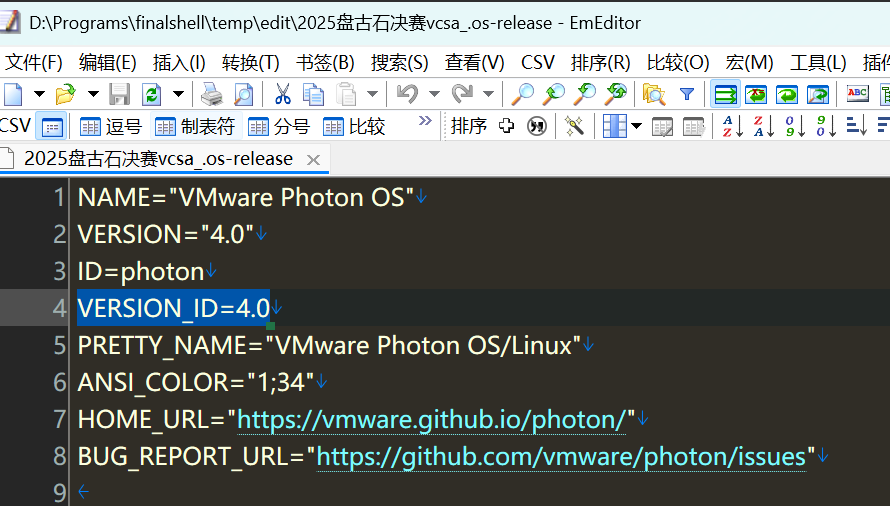Click the blue Filter funnel icon
The width and height of the screenshot is (890, 506).
pos(687,94)
